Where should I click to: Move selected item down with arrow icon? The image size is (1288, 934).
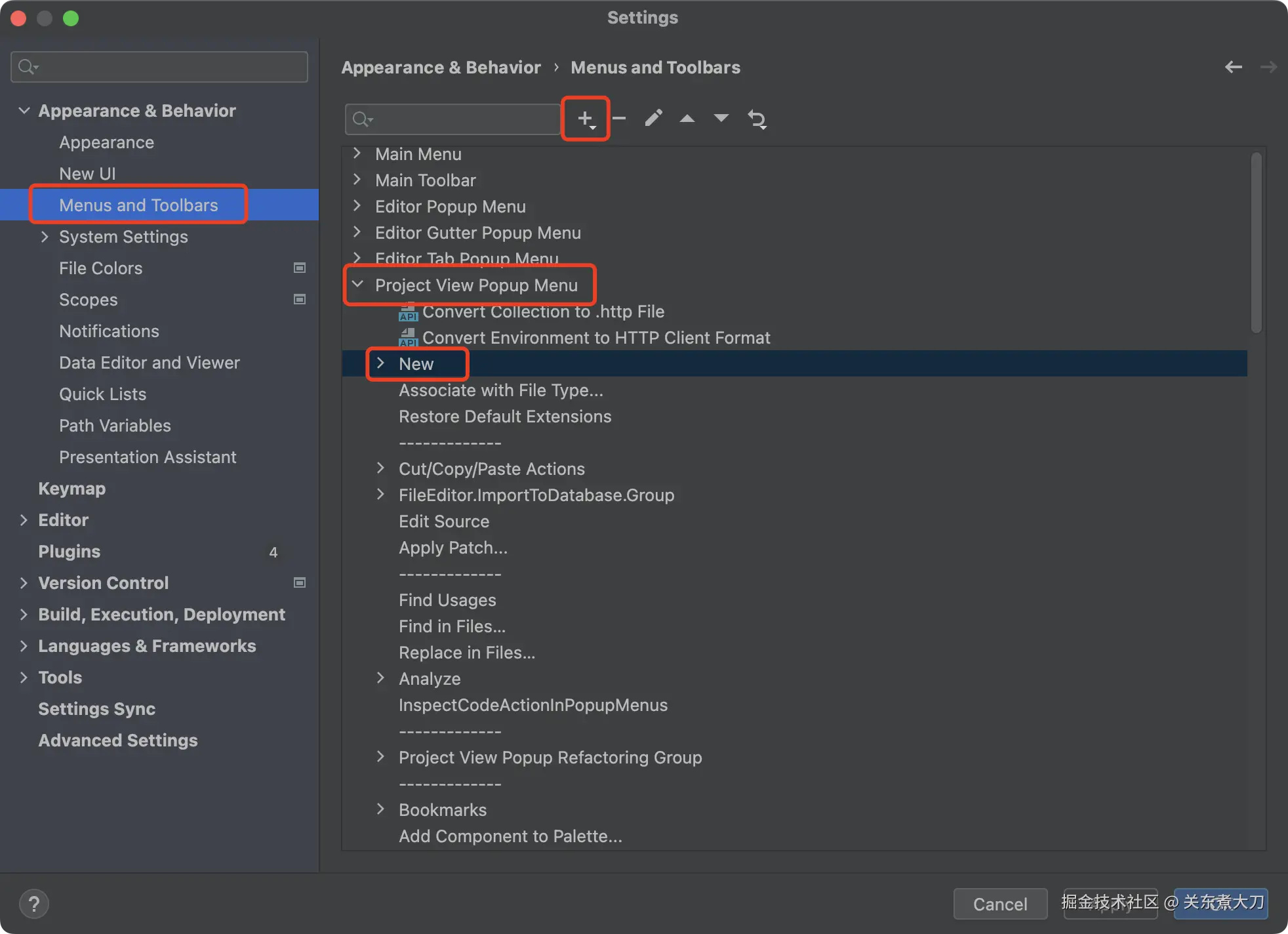coord(721,119)
